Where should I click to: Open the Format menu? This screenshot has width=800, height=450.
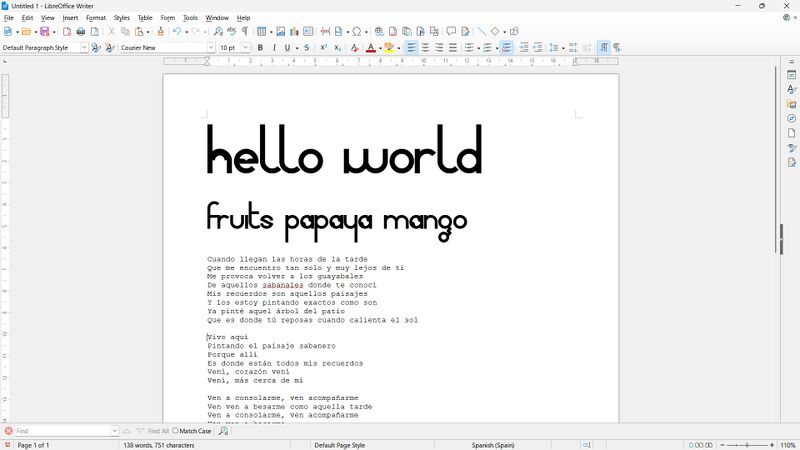point(95,18)
